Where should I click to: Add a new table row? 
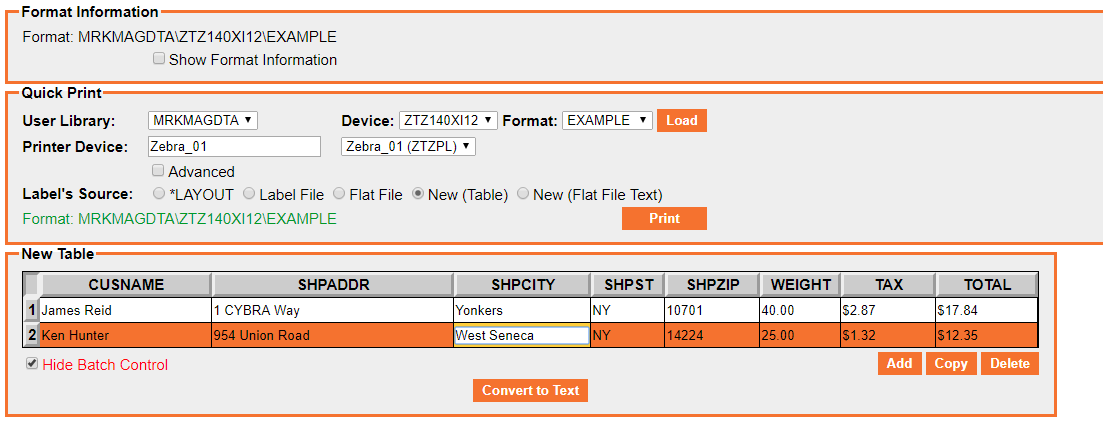899,363
